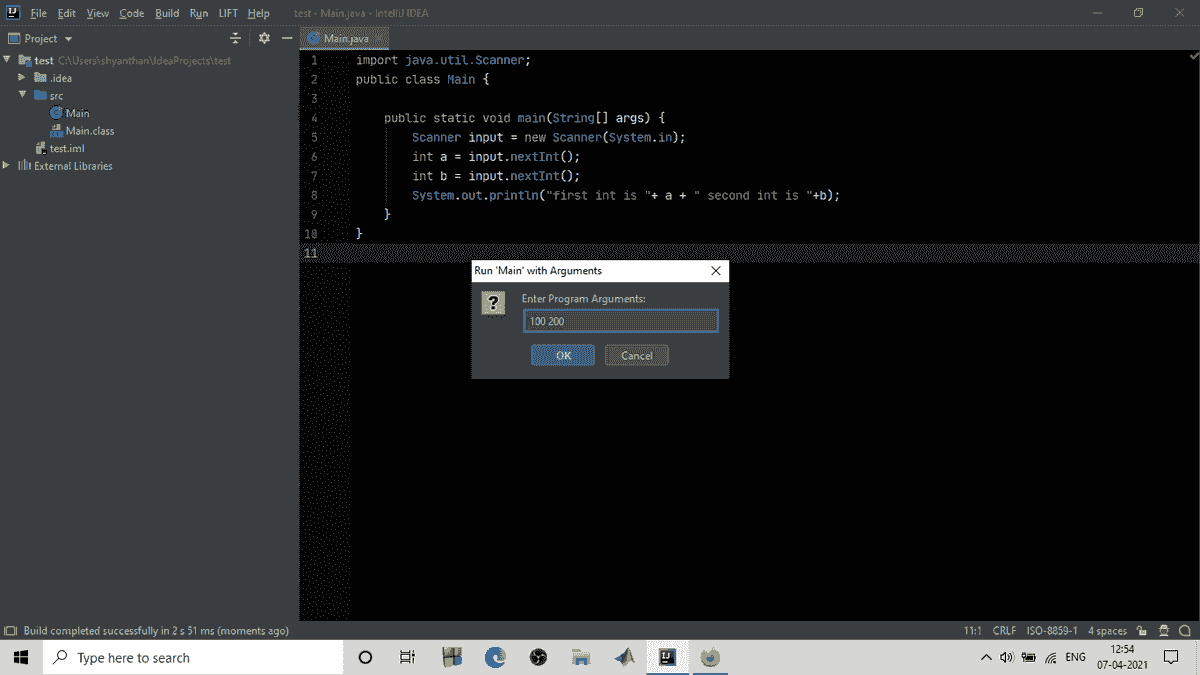Click the Program Arguments input field
Screen dimensions: 1200x675
[x=620, y=321]
